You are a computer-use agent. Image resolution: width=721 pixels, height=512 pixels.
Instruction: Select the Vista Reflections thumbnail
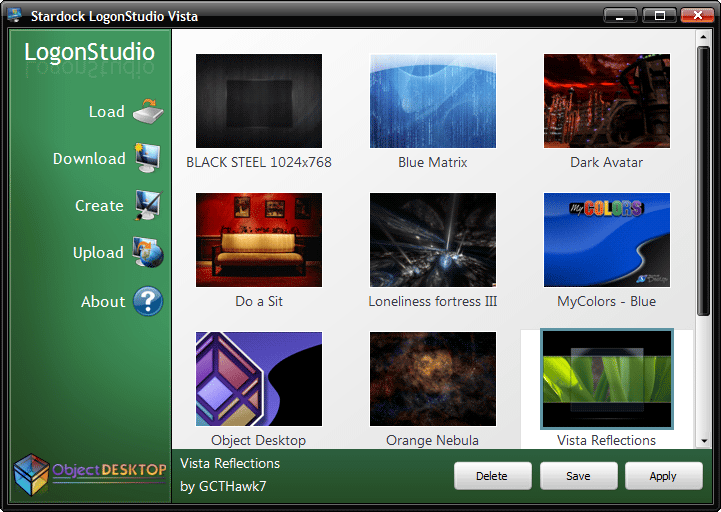607,379
